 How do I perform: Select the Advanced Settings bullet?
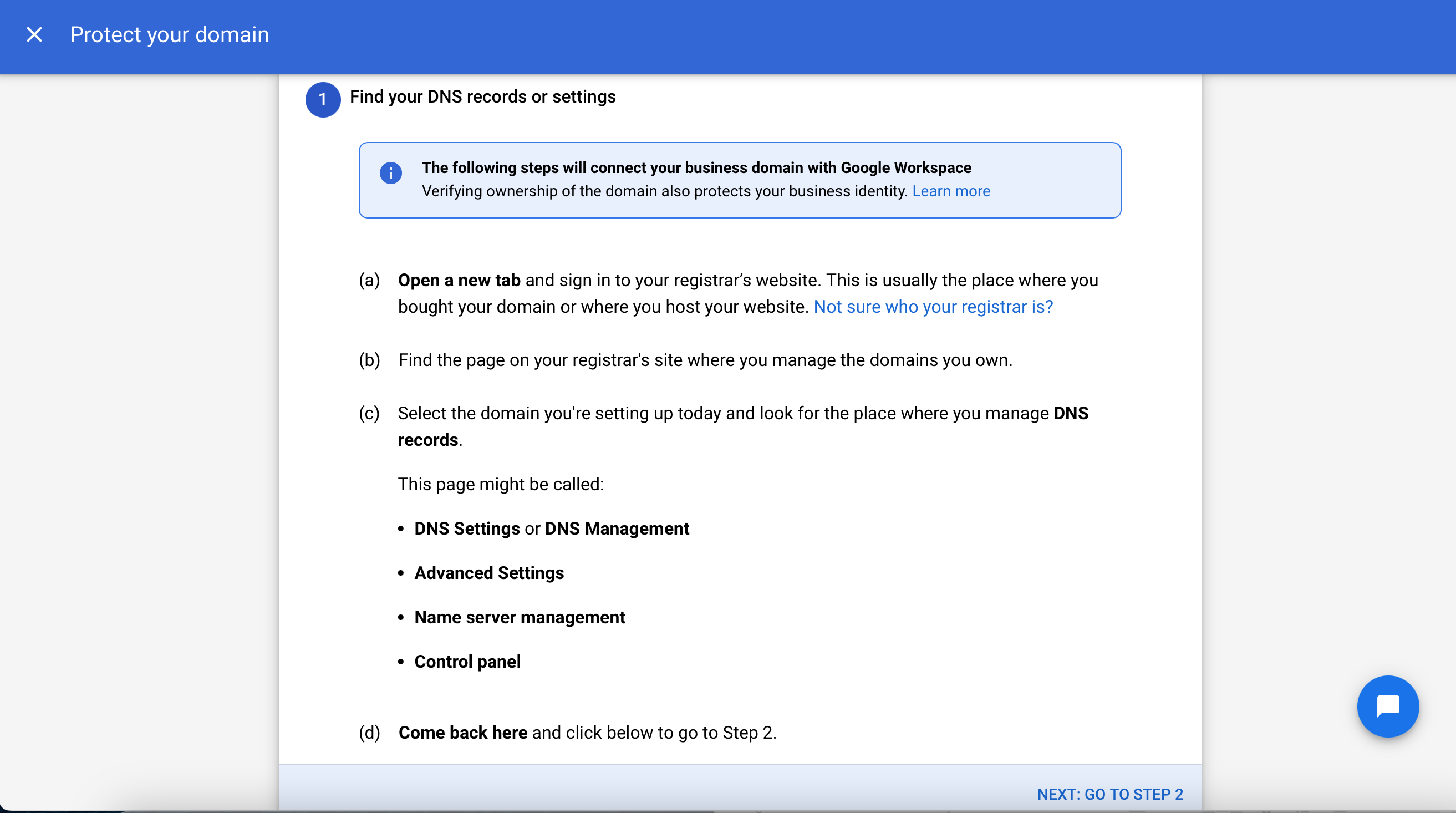pyautogui.click(x=489, y=573)
